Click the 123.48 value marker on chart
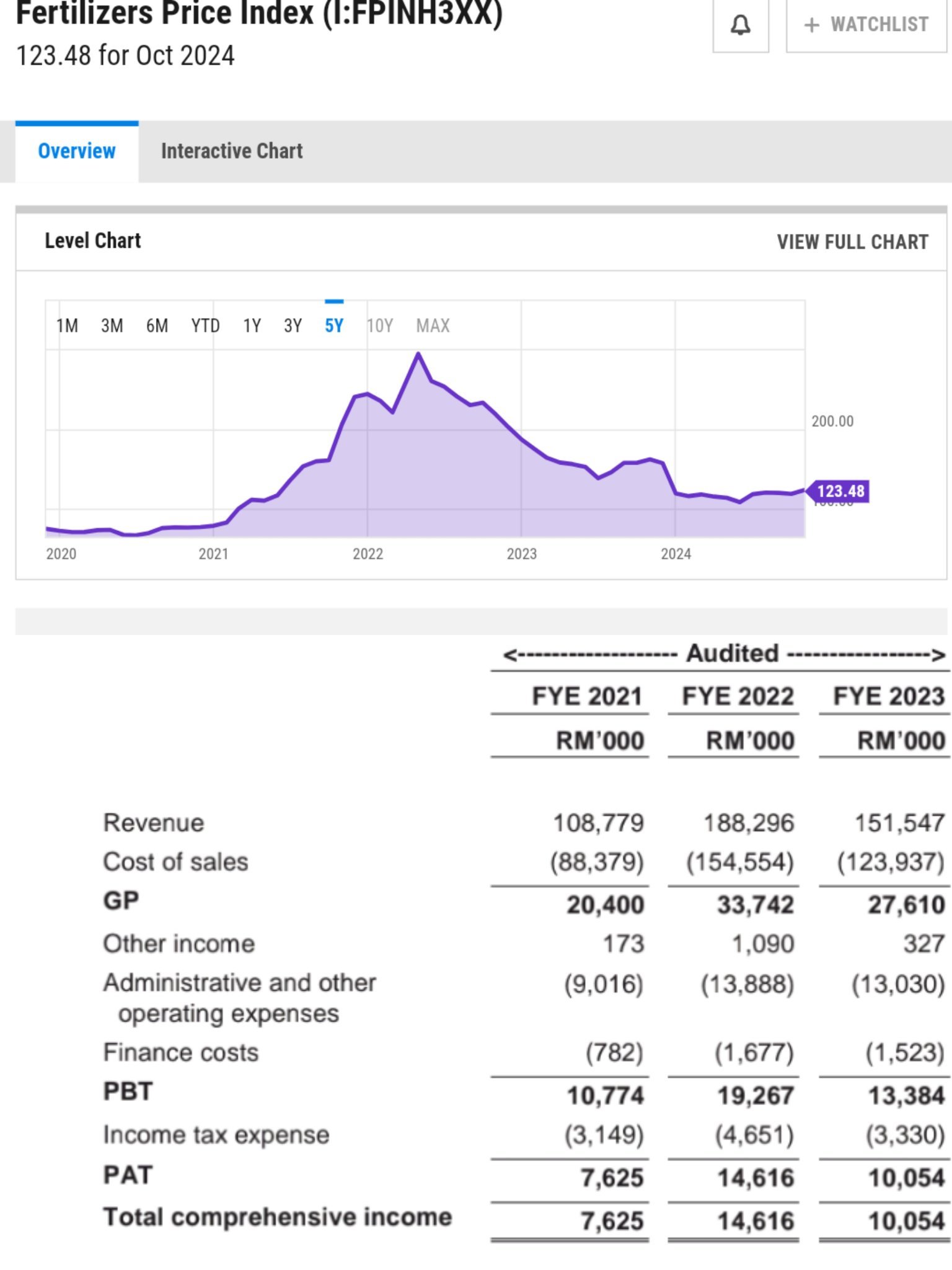952x1270 pixels. [x=838, y=491]
